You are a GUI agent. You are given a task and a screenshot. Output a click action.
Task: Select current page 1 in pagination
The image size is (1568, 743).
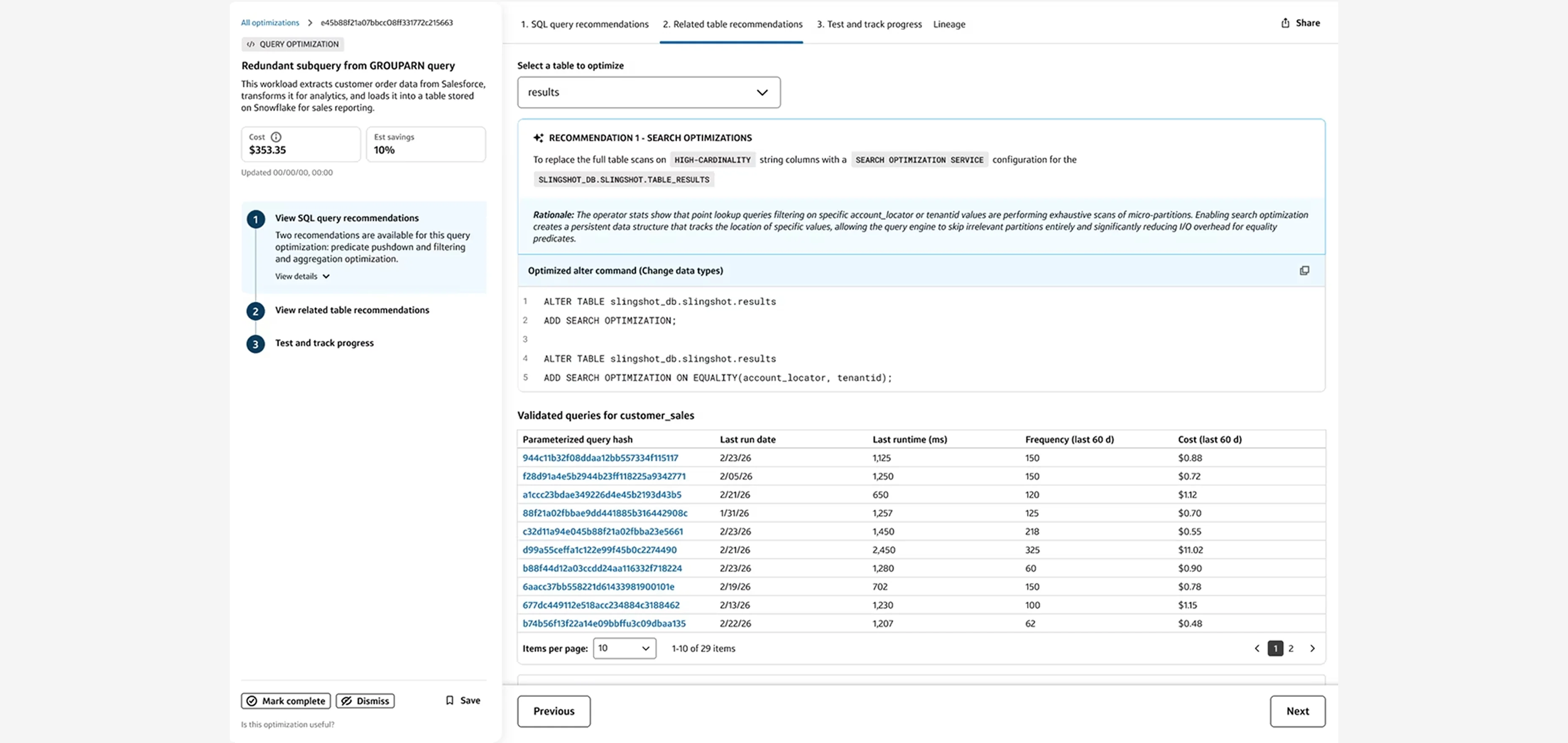click(x=1275, y=648)
